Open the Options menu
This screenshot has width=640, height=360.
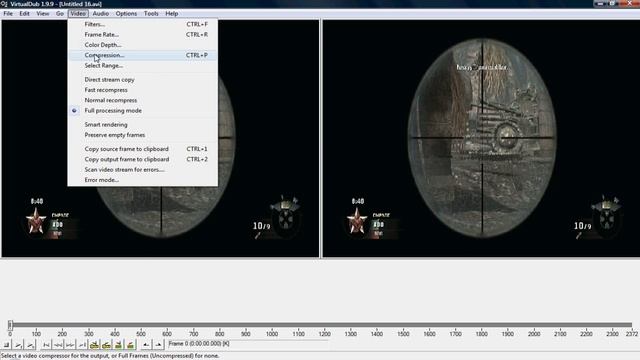coord(126,13)
